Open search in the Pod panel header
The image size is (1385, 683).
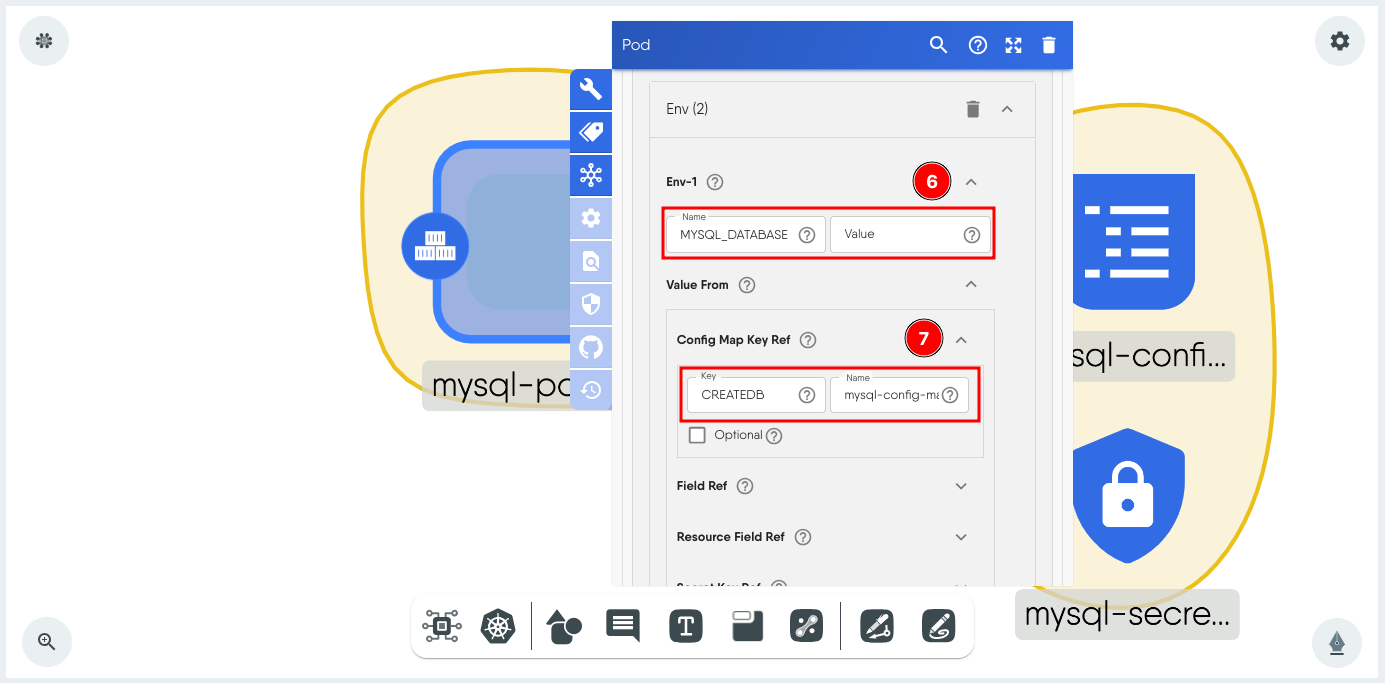tap(938, 45)
